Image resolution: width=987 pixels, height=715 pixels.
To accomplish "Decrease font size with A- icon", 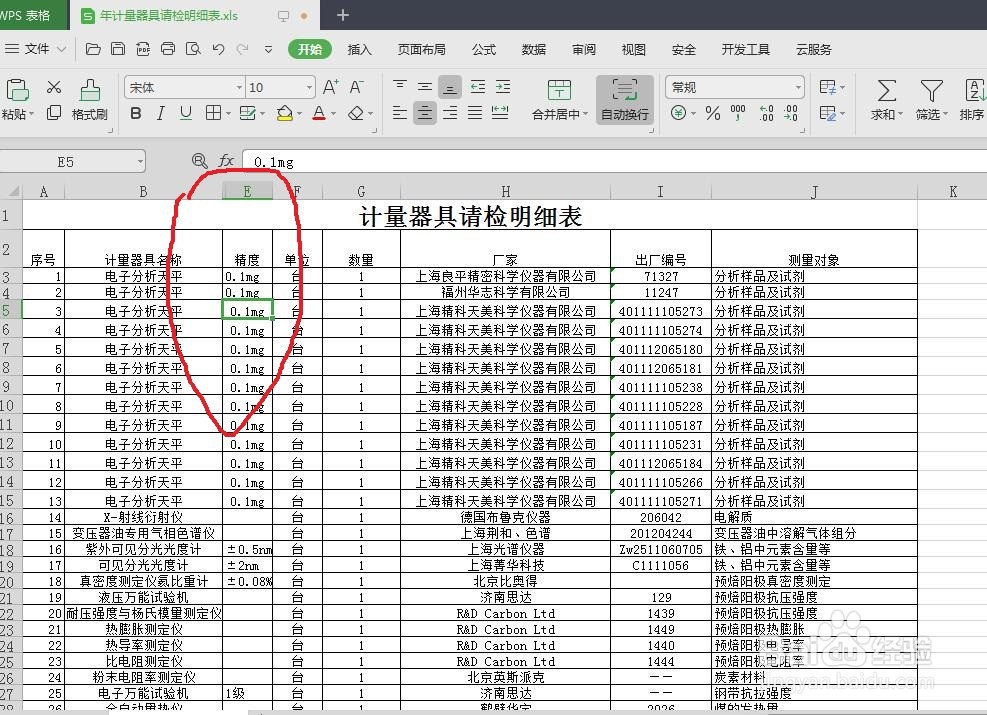I will coord(357,87).
